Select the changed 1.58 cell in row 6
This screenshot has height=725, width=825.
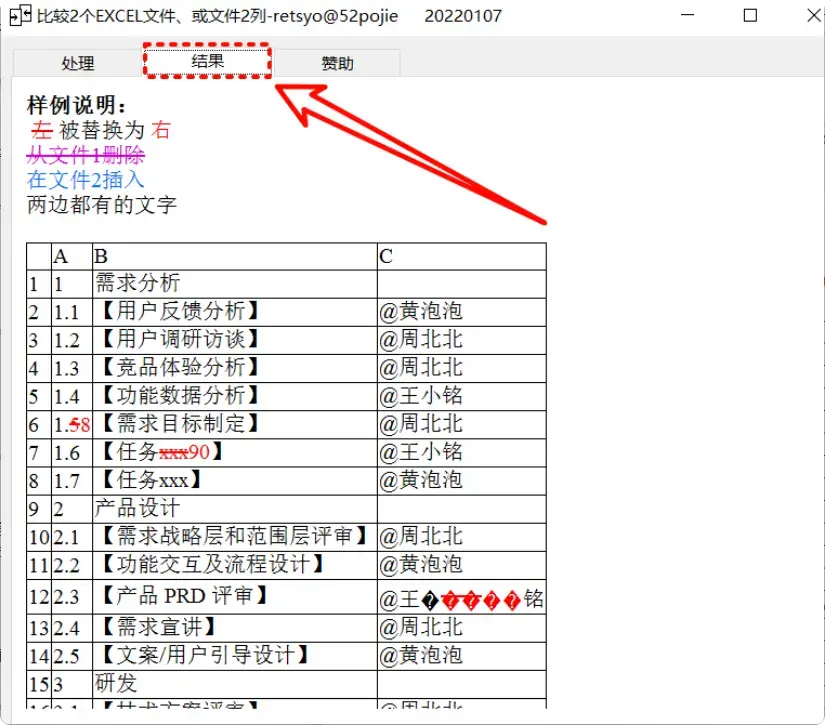[x=65, y=424]
